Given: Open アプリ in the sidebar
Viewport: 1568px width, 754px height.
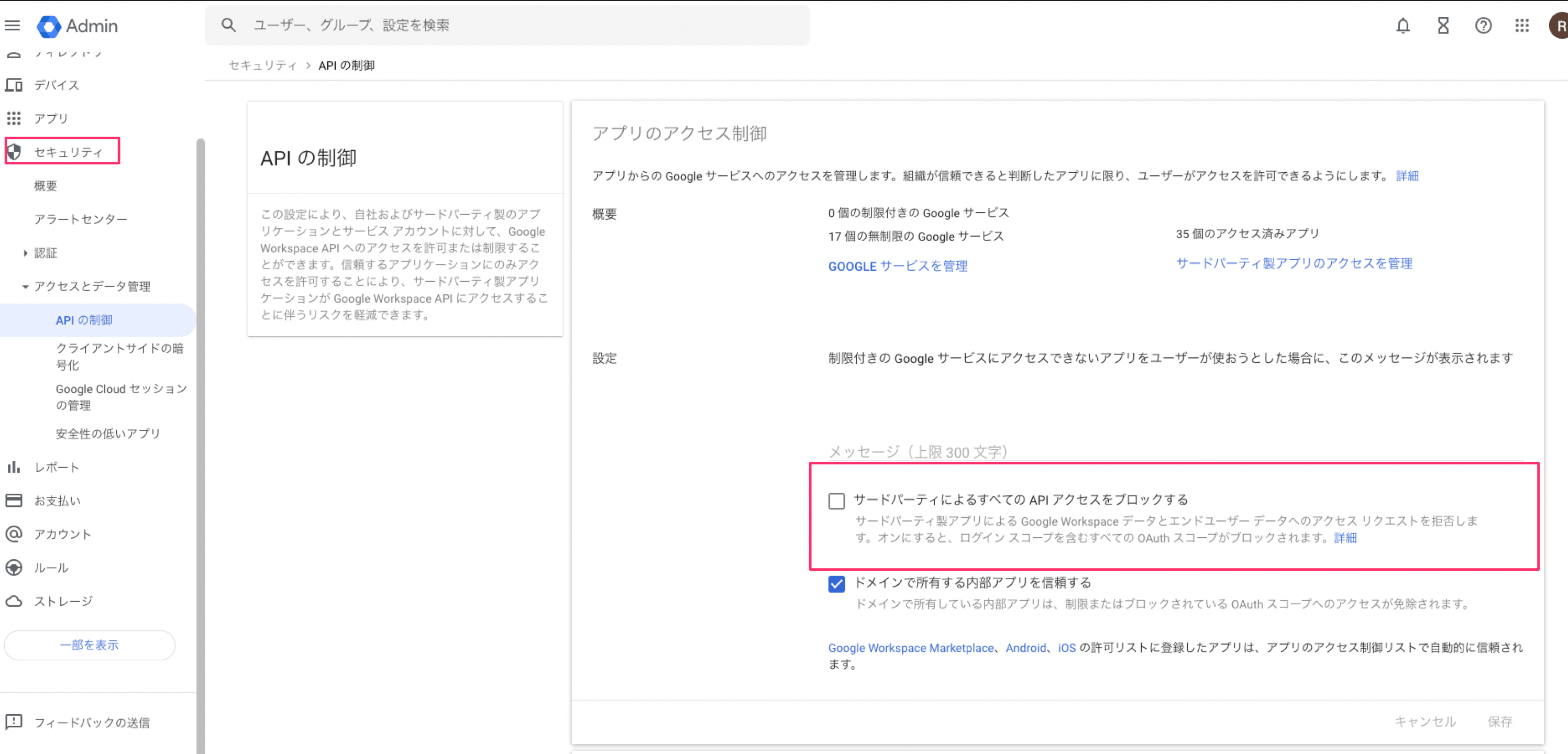Looking at the screenshot, I should [51, 118].
